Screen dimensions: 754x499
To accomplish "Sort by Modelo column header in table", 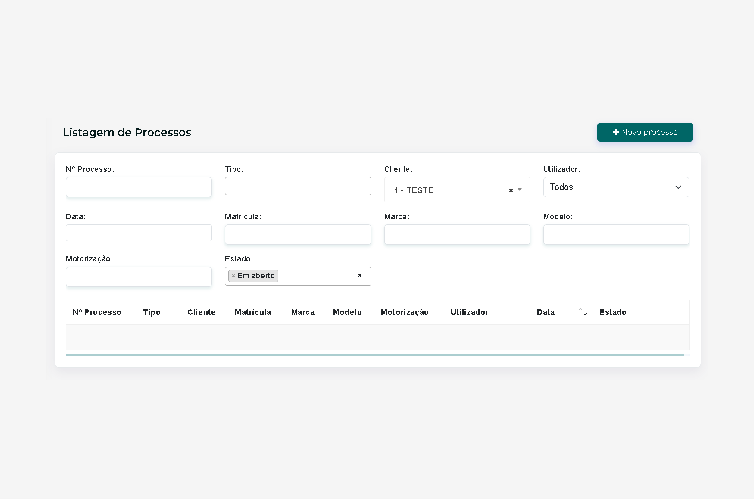I will (347, 312).
